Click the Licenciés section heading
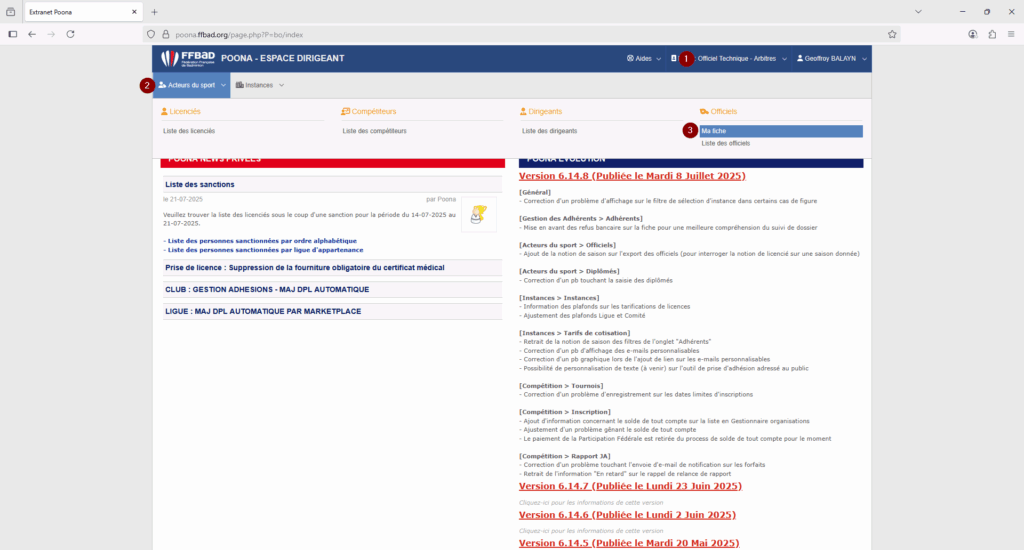Screen dimensions: 1024x550 pos(185,112)
